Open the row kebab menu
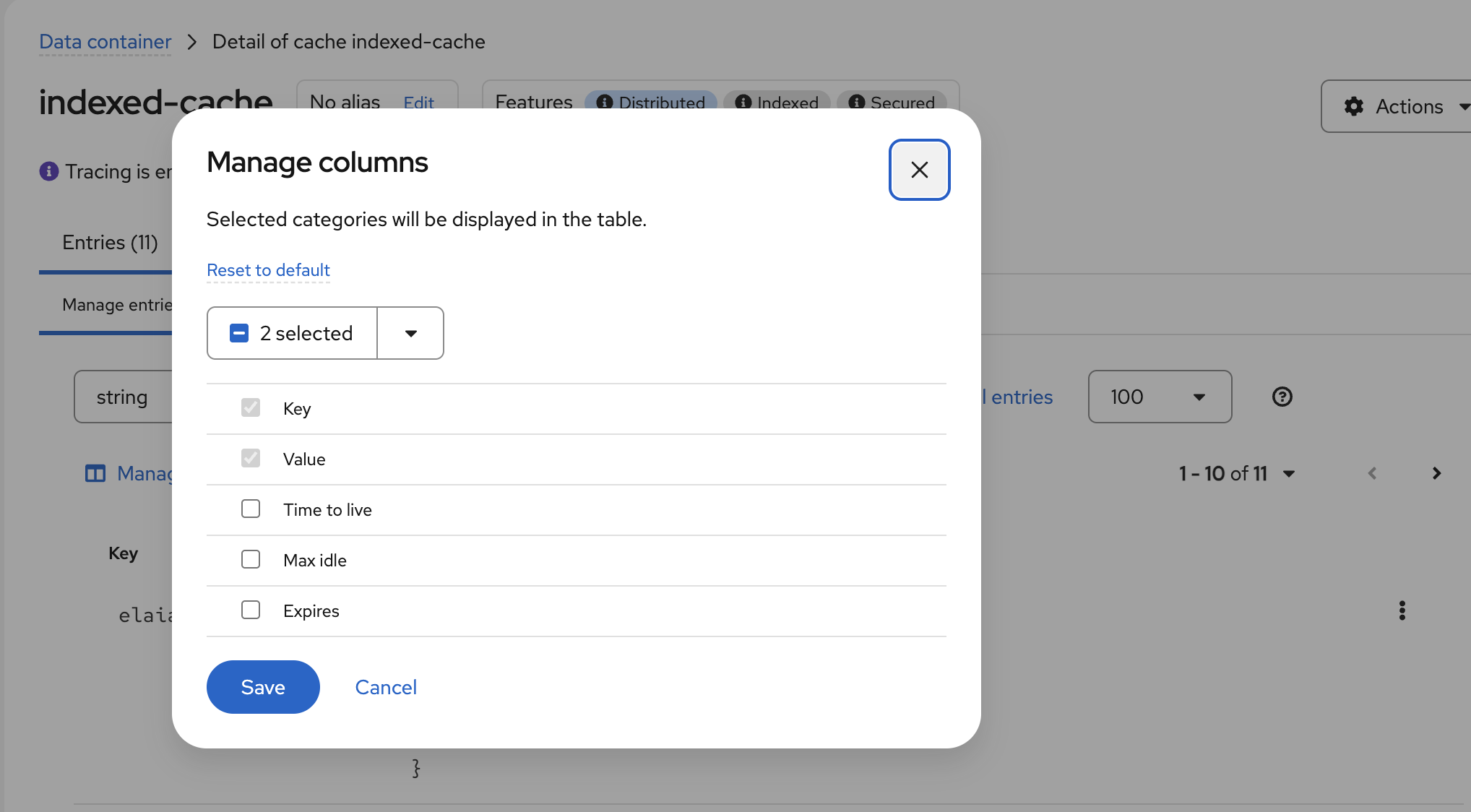1471x812 pixels. tap(1402, 610)
